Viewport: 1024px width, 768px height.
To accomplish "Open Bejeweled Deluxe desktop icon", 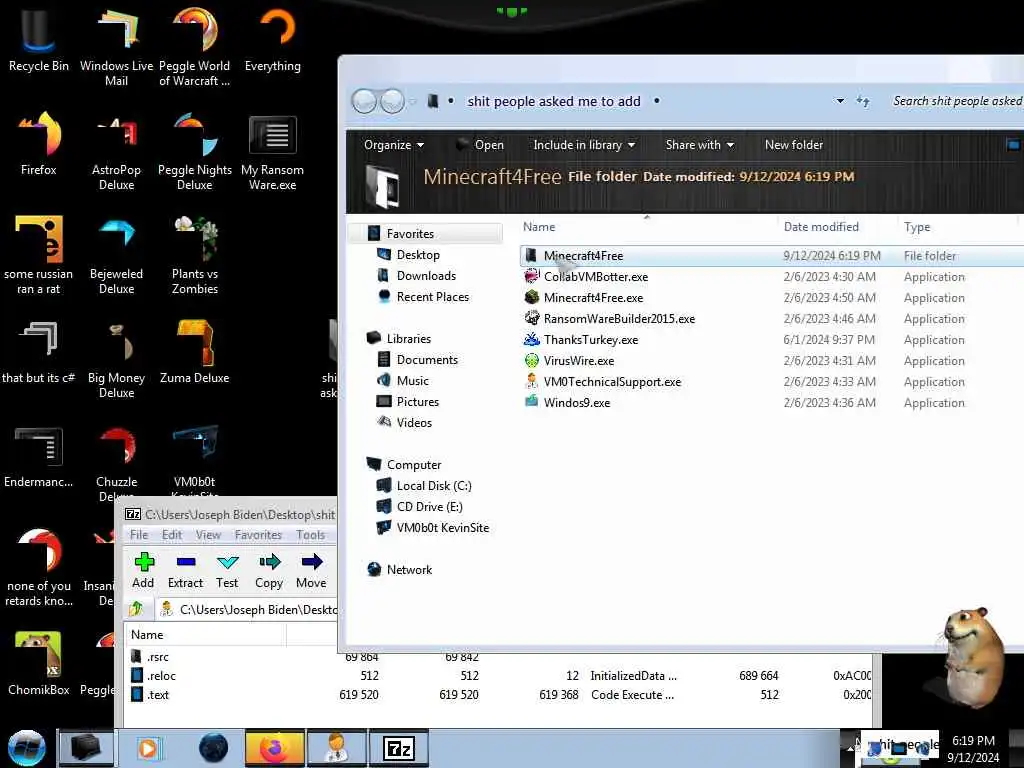I will [116, 255].
